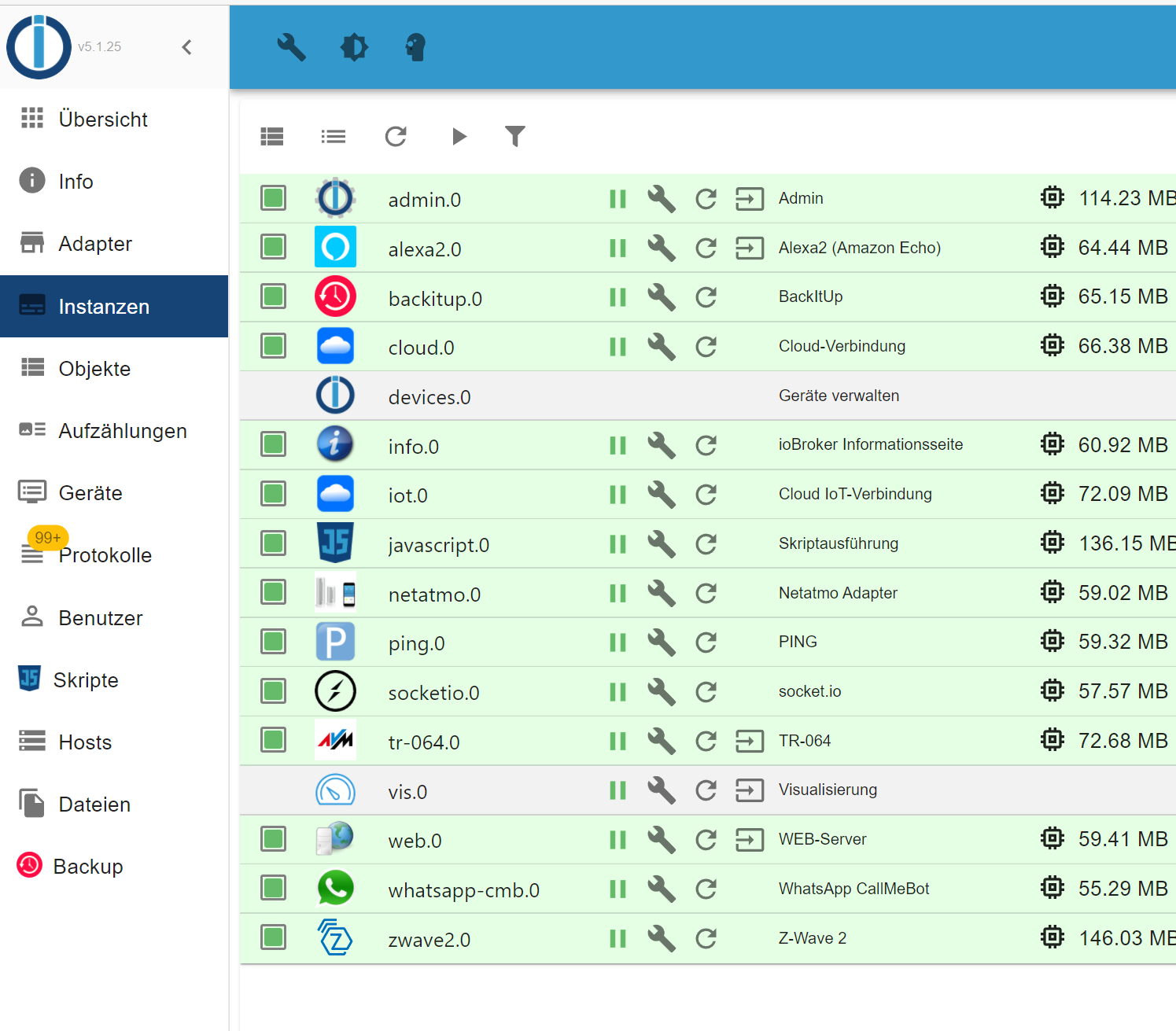Image resolution: width=1176 pixels, height=1031 pixels.
Task: Open the admin.0 web link icon
Action: pyautogui.click(x=749, y=198)
